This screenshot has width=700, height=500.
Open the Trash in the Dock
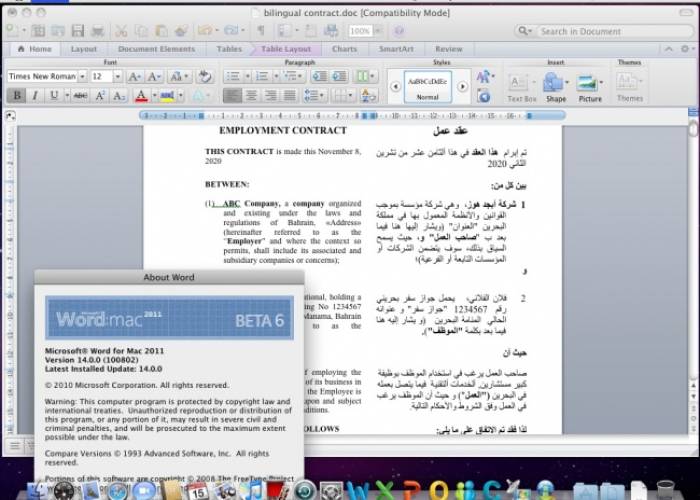tap(666, 491)
